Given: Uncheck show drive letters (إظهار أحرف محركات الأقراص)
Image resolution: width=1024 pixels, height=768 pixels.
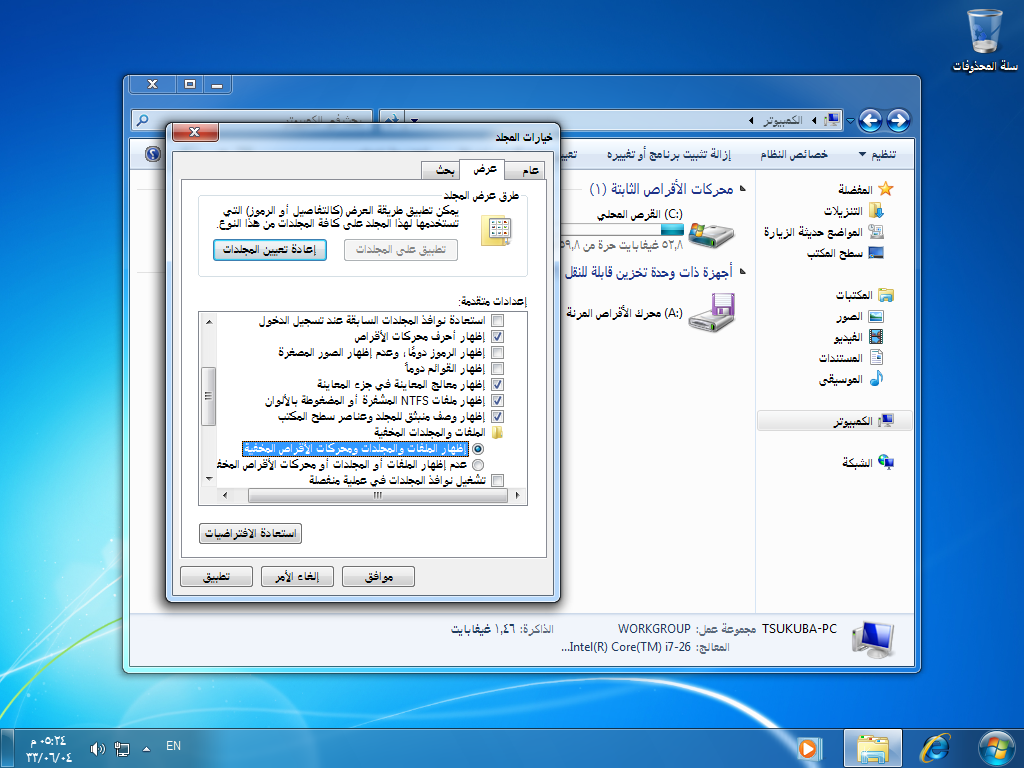Looking at the screenshot, I should (497, 336).
